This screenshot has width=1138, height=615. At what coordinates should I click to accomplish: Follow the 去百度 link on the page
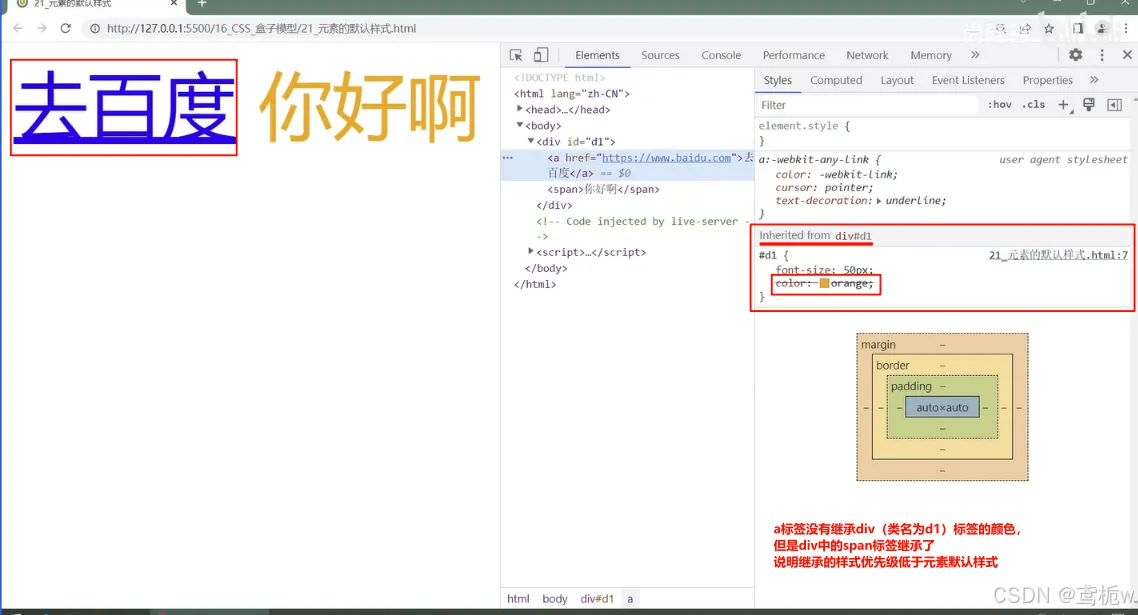click(124, 107)
